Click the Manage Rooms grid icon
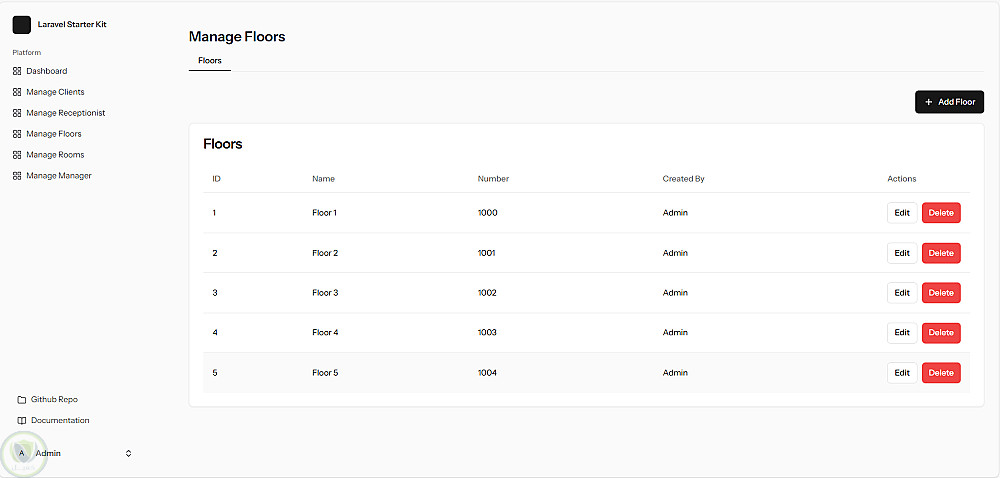 coord(17,155)
